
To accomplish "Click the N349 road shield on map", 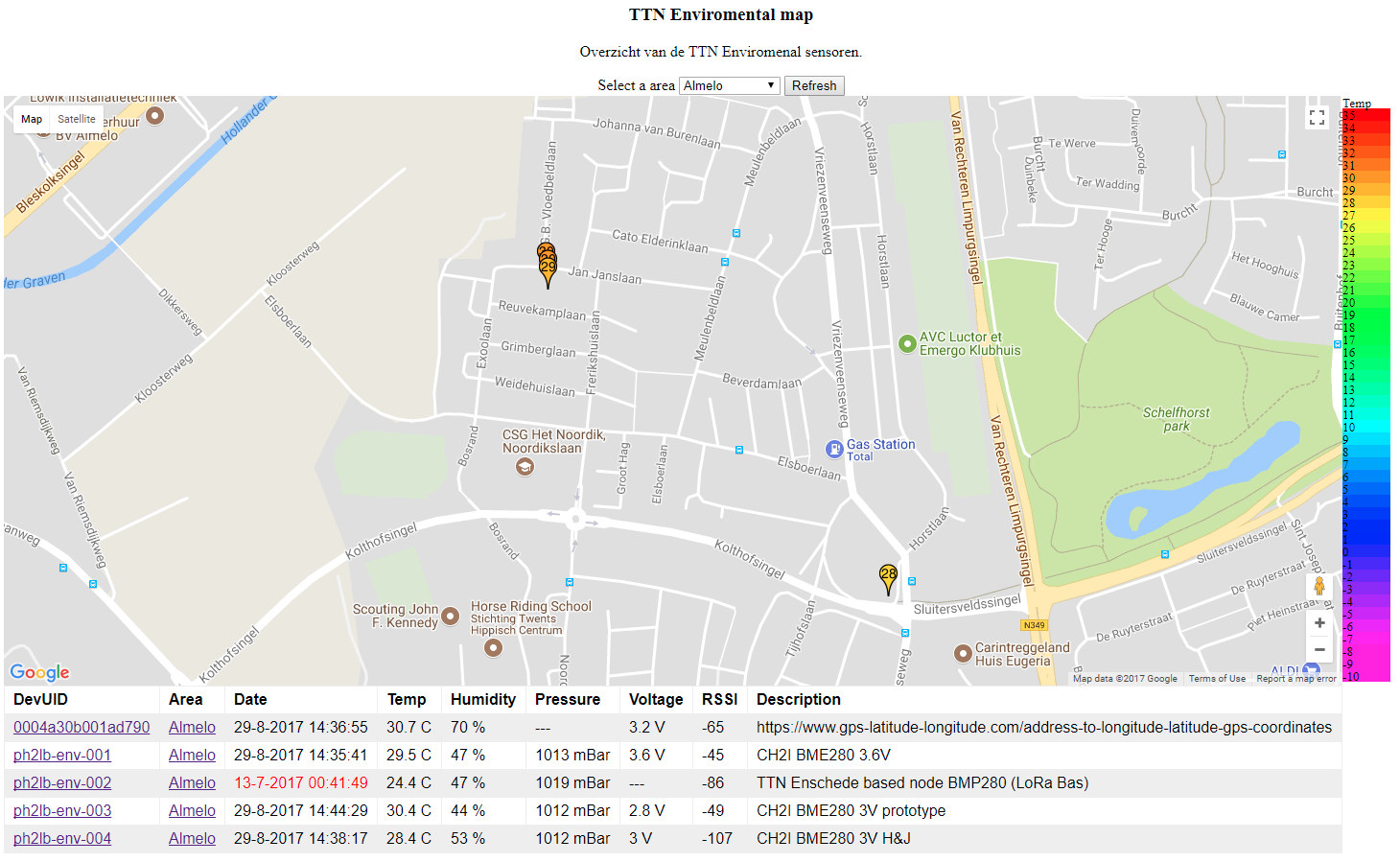I will coord(1034,625).
